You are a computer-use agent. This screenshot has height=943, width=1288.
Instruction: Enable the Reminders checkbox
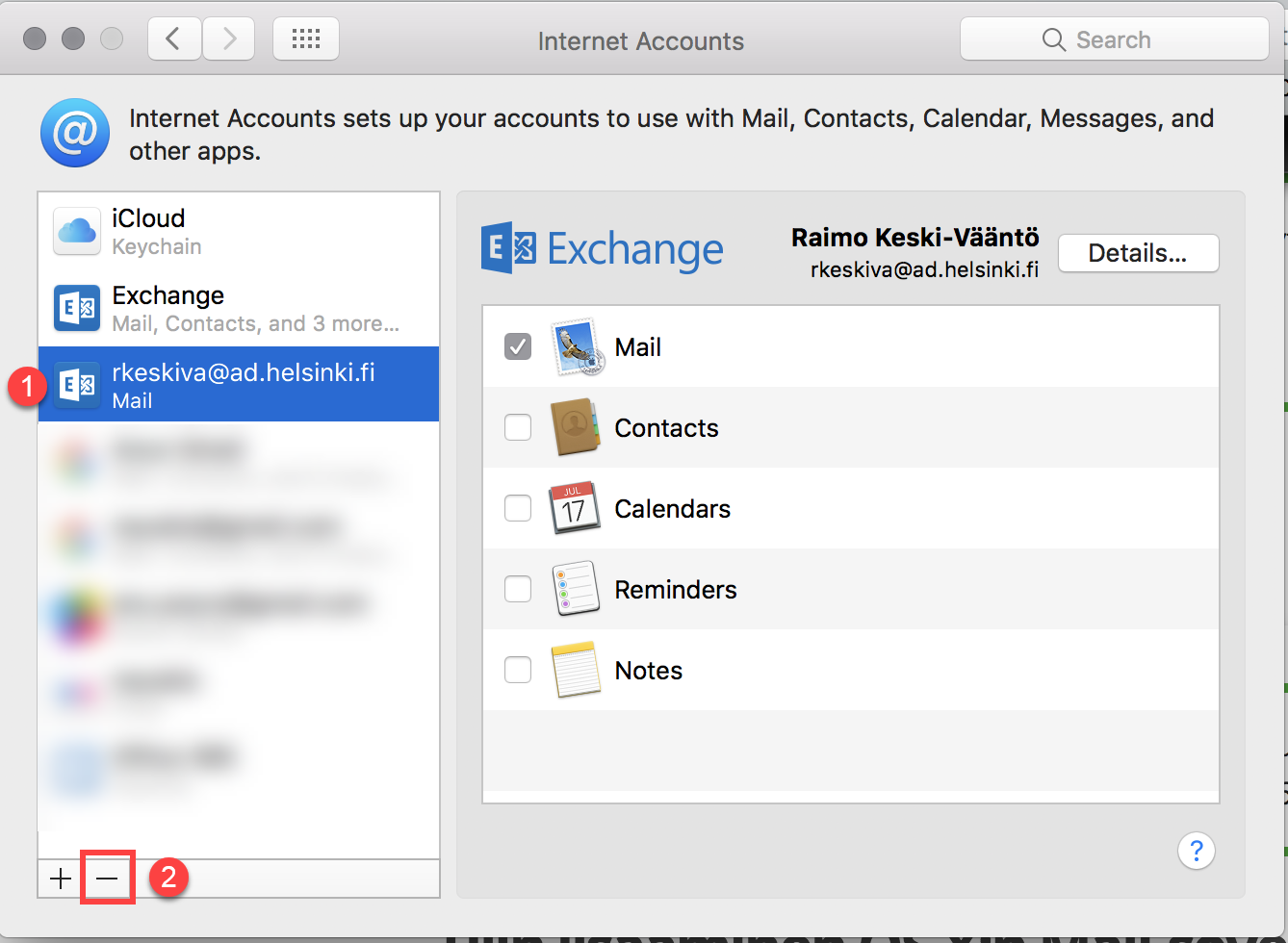click(x=518, y=589)
